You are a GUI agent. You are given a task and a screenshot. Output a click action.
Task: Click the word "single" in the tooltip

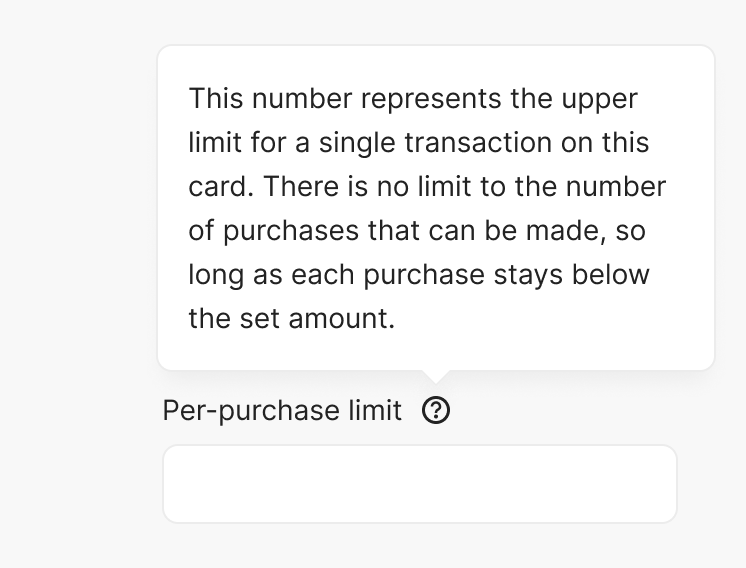tap(356, 143)
